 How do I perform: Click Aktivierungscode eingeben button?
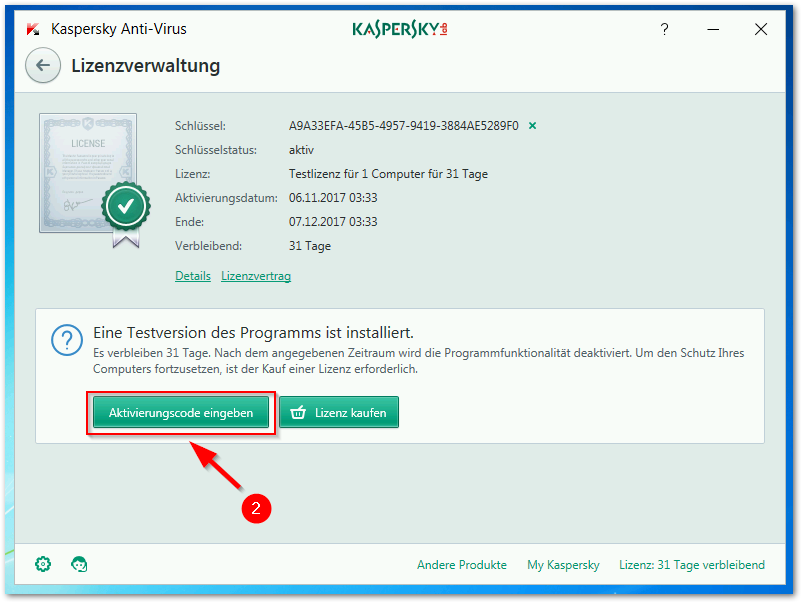click(181, 412)
